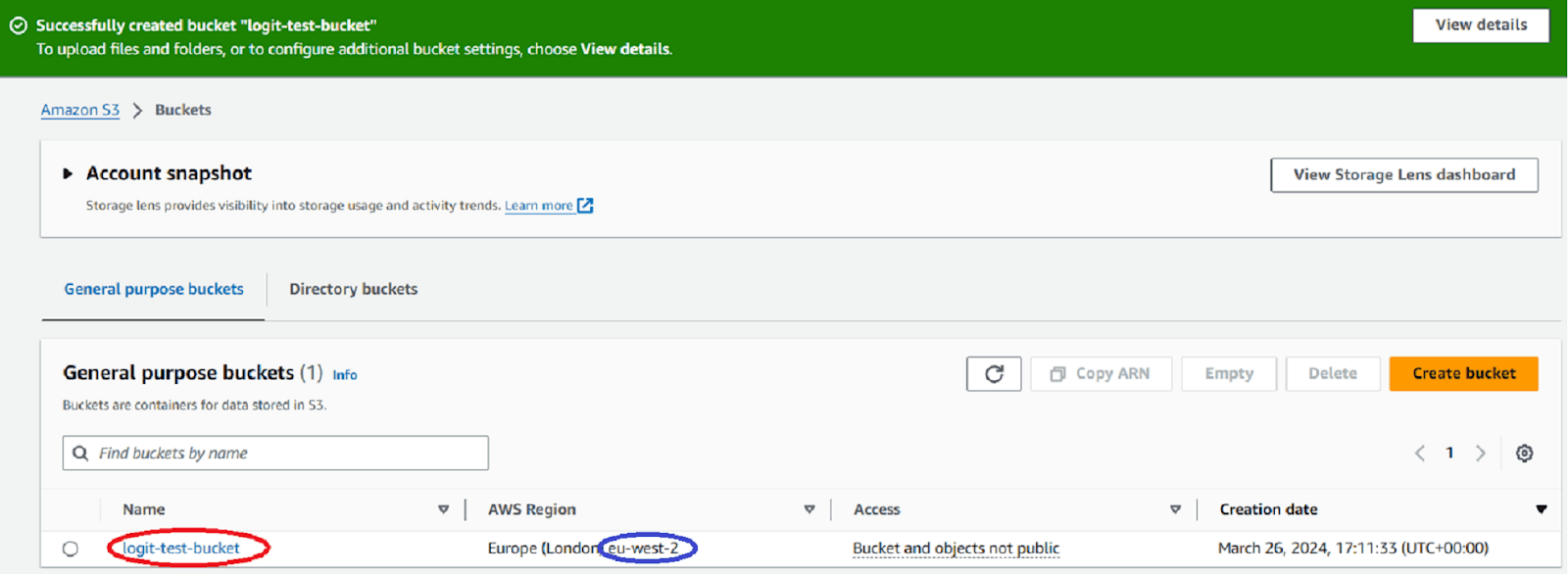
Task: Click the Buckets breadcrumb text
Action: [x=183, y=110]
